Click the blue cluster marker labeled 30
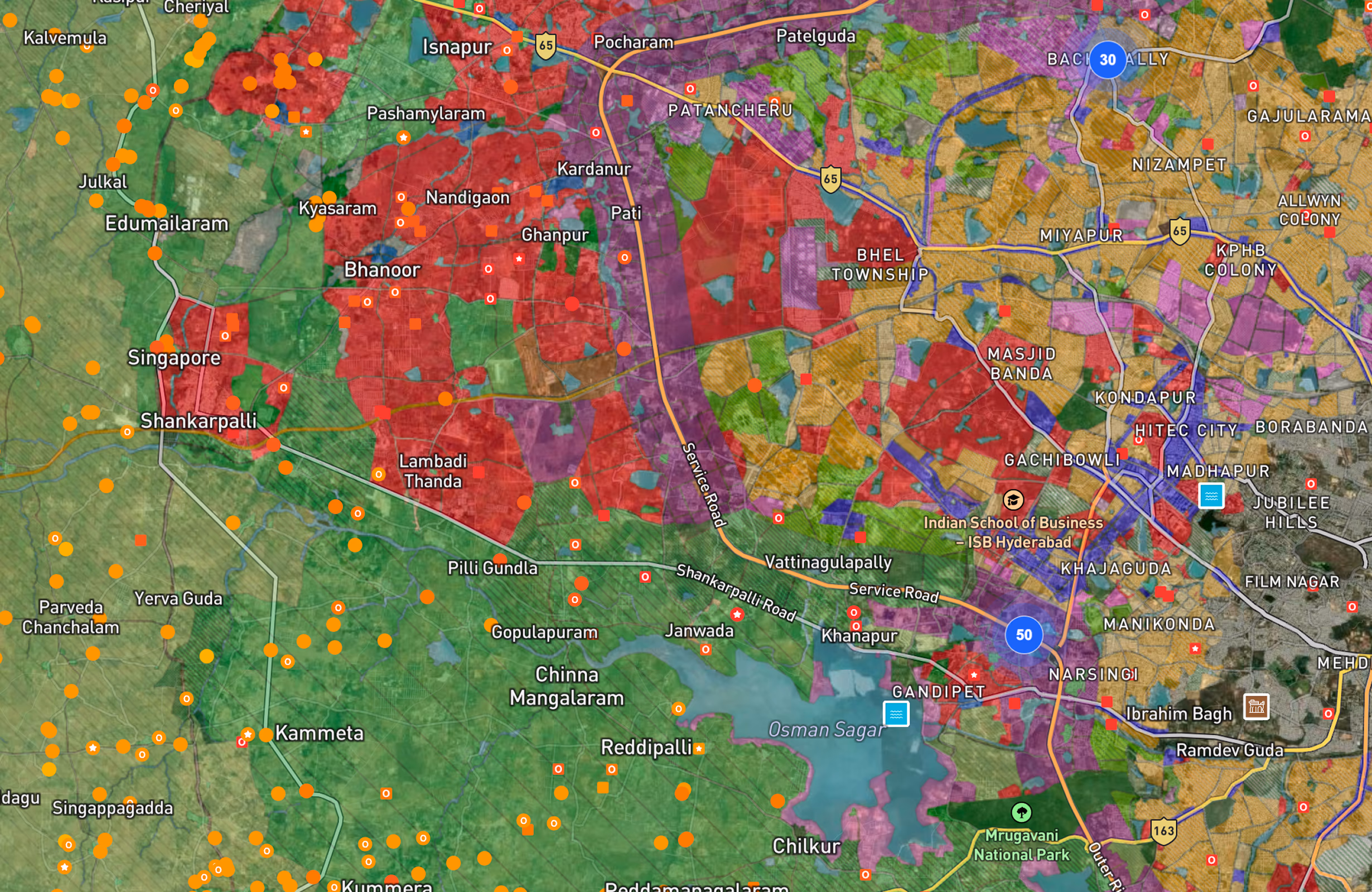Screen dimensions: 1372x892 click(1108, 59)
